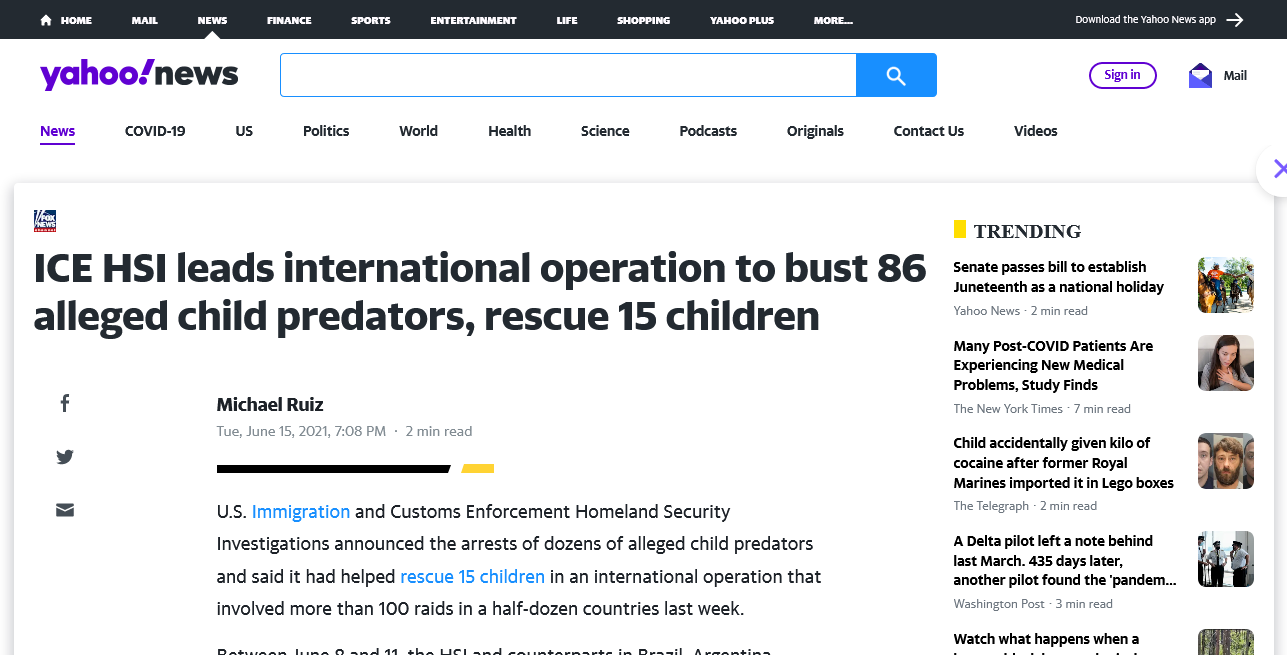1287x655 pixels.
Task: Click the arrow next to Download app
Action: point(1235,20)
